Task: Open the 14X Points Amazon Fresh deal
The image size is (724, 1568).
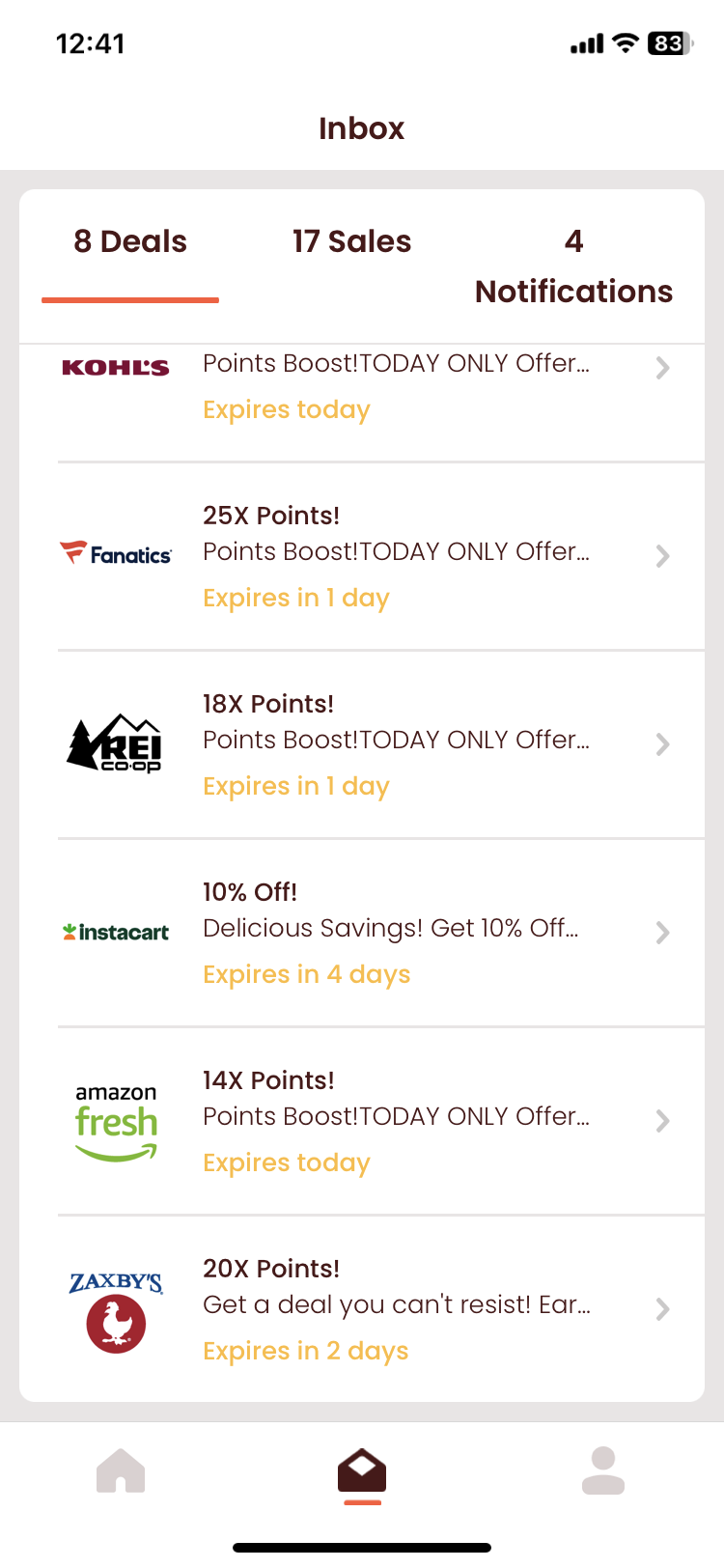Action: 268,1080
